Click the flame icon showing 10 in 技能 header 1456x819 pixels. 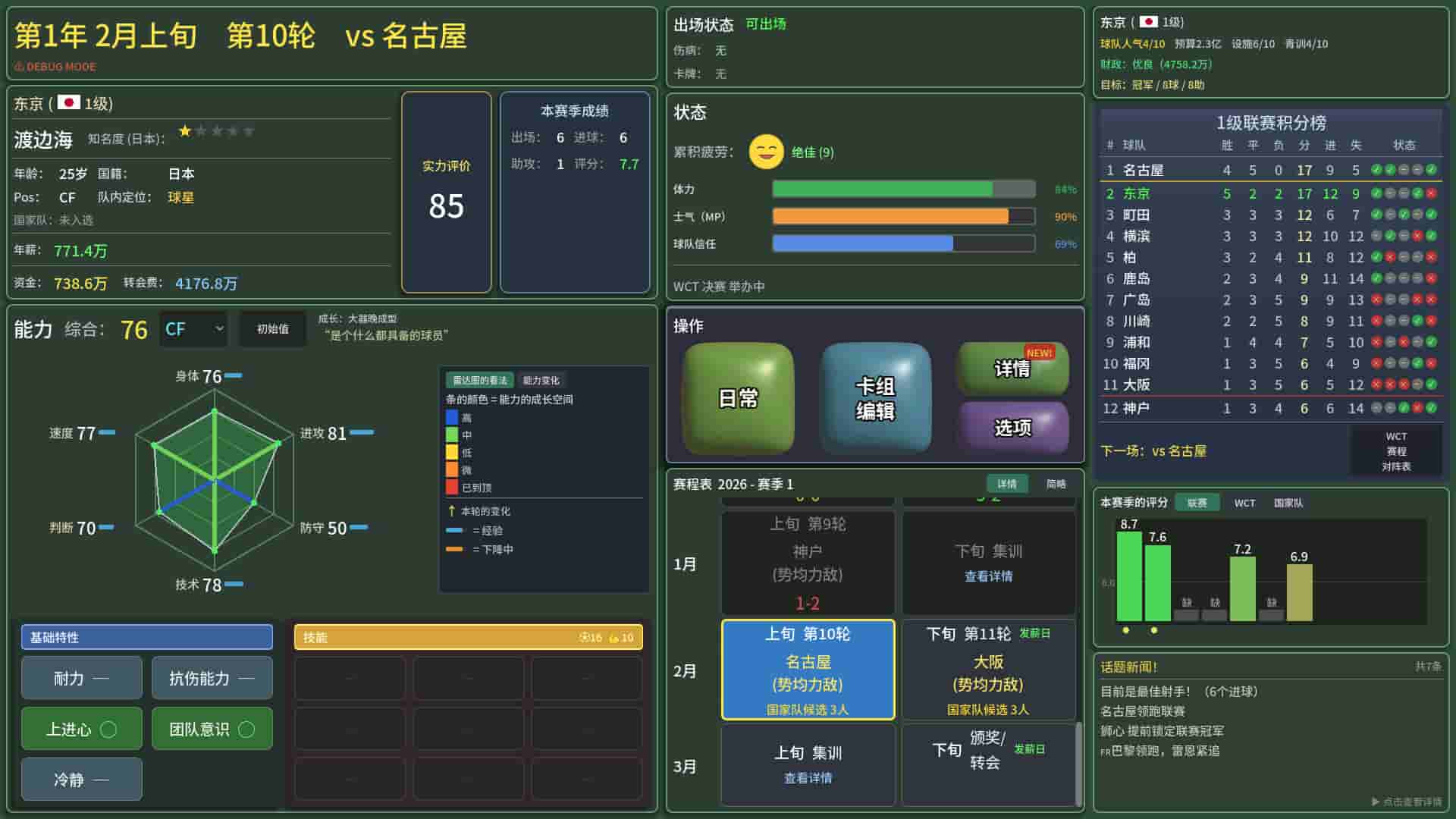pyautogui.click(x=613, y=638)
